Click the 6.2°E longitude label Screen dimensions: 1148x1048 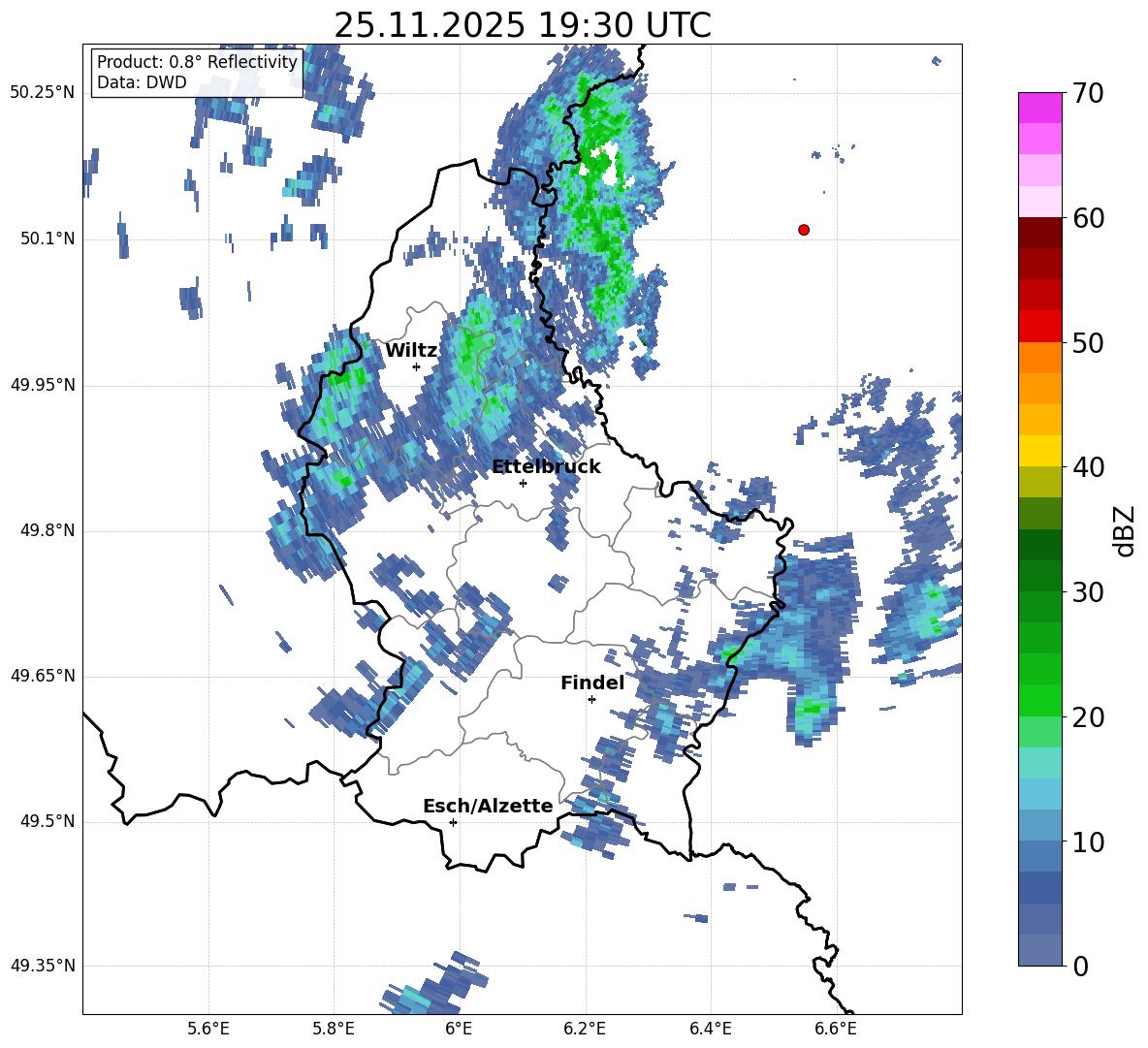[x=585, y=1029]
